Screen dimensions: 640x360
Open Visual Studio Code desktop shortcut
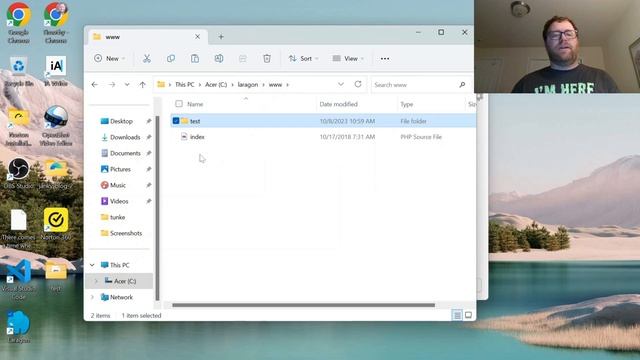(18, 280)
